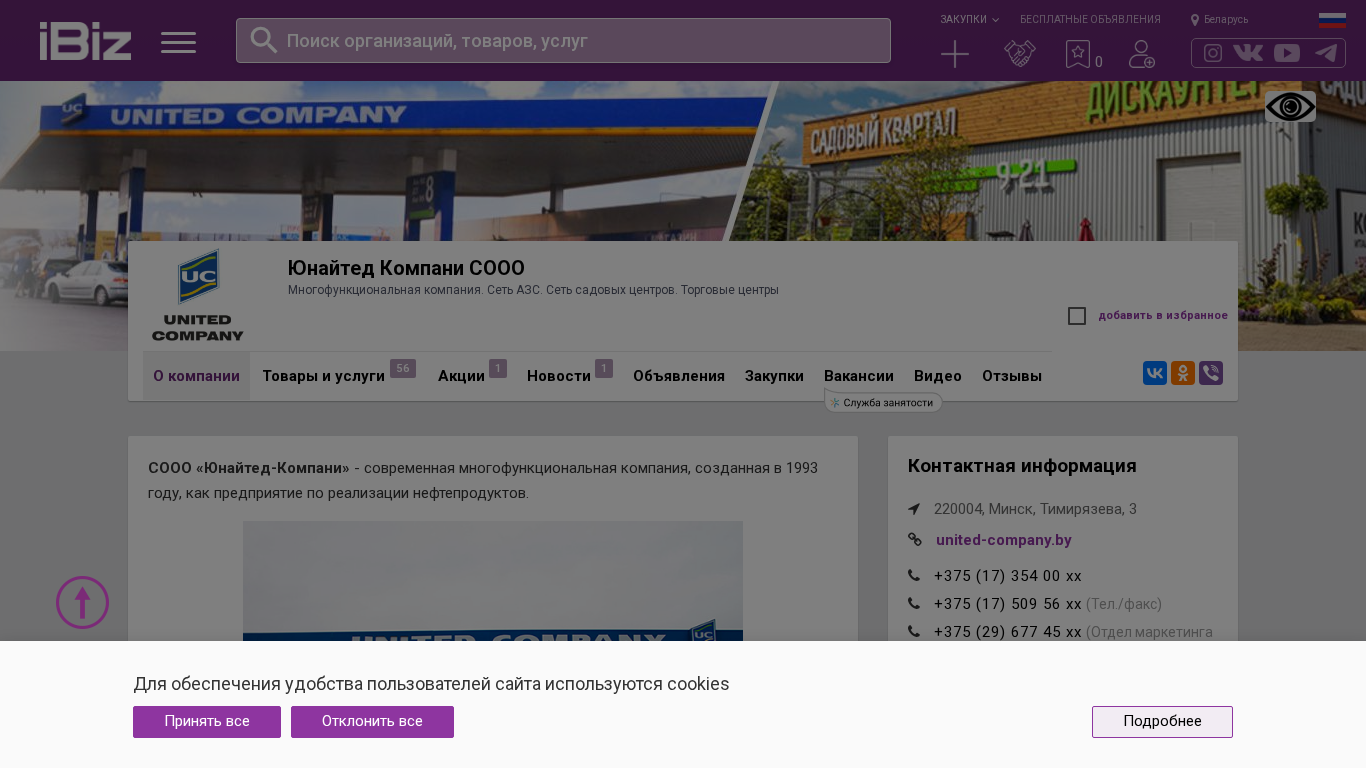The height and width of the screenshot is (768, 1366).
Task: Click the scroll-to-top arrow button
Action: pyautogui.click(x=82, y=602)
